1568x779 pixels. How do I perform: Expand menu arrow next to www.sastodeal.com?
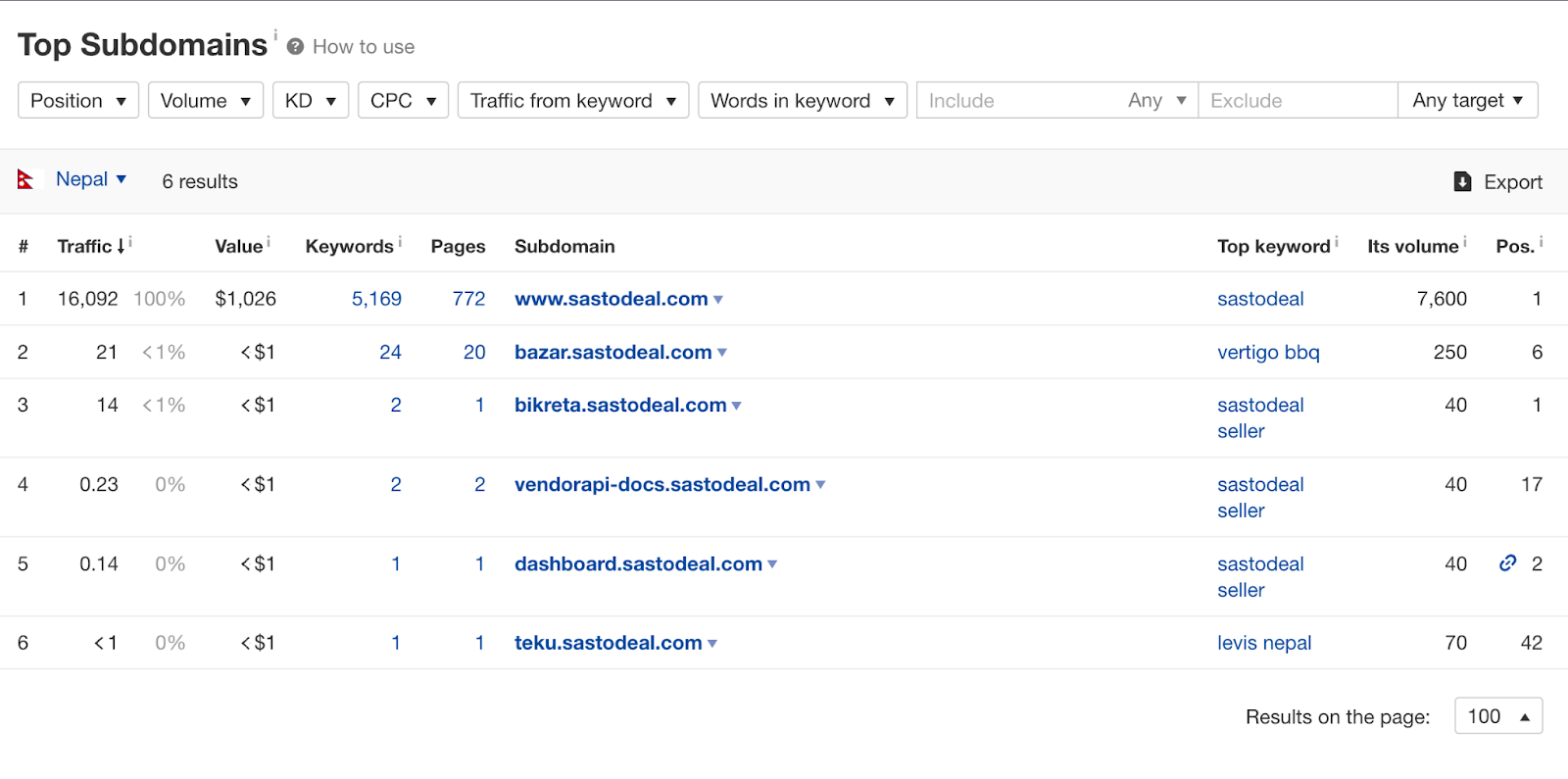click(718, 300)
